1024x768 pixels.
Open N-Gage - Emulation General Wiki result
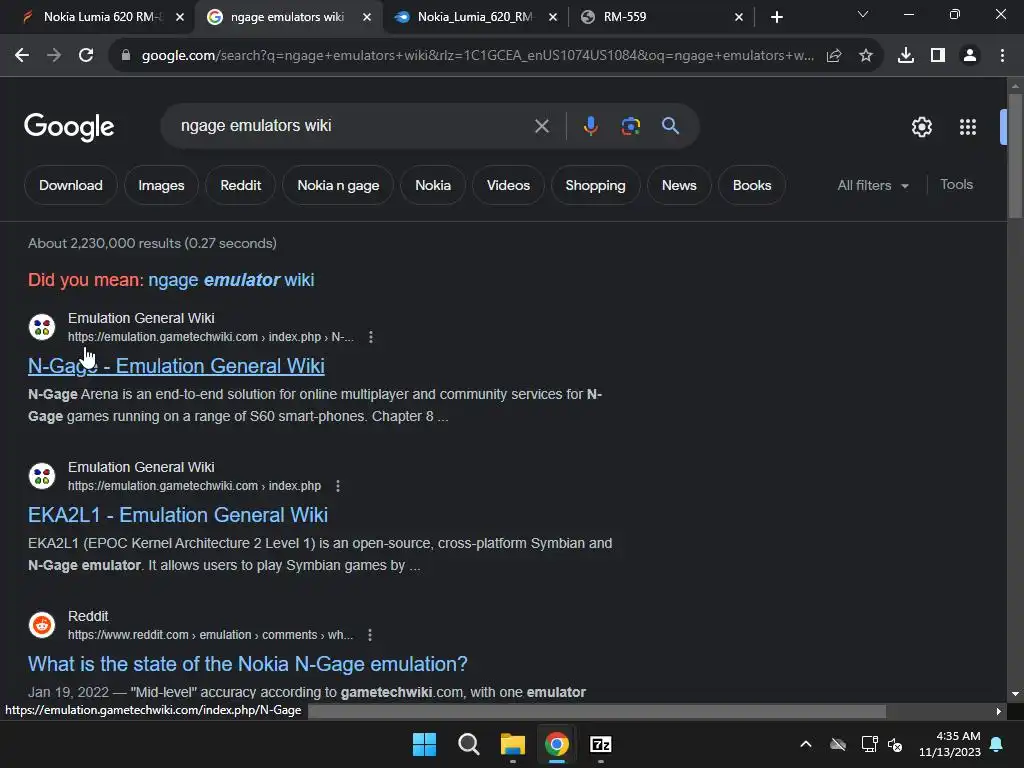[176, 366]
